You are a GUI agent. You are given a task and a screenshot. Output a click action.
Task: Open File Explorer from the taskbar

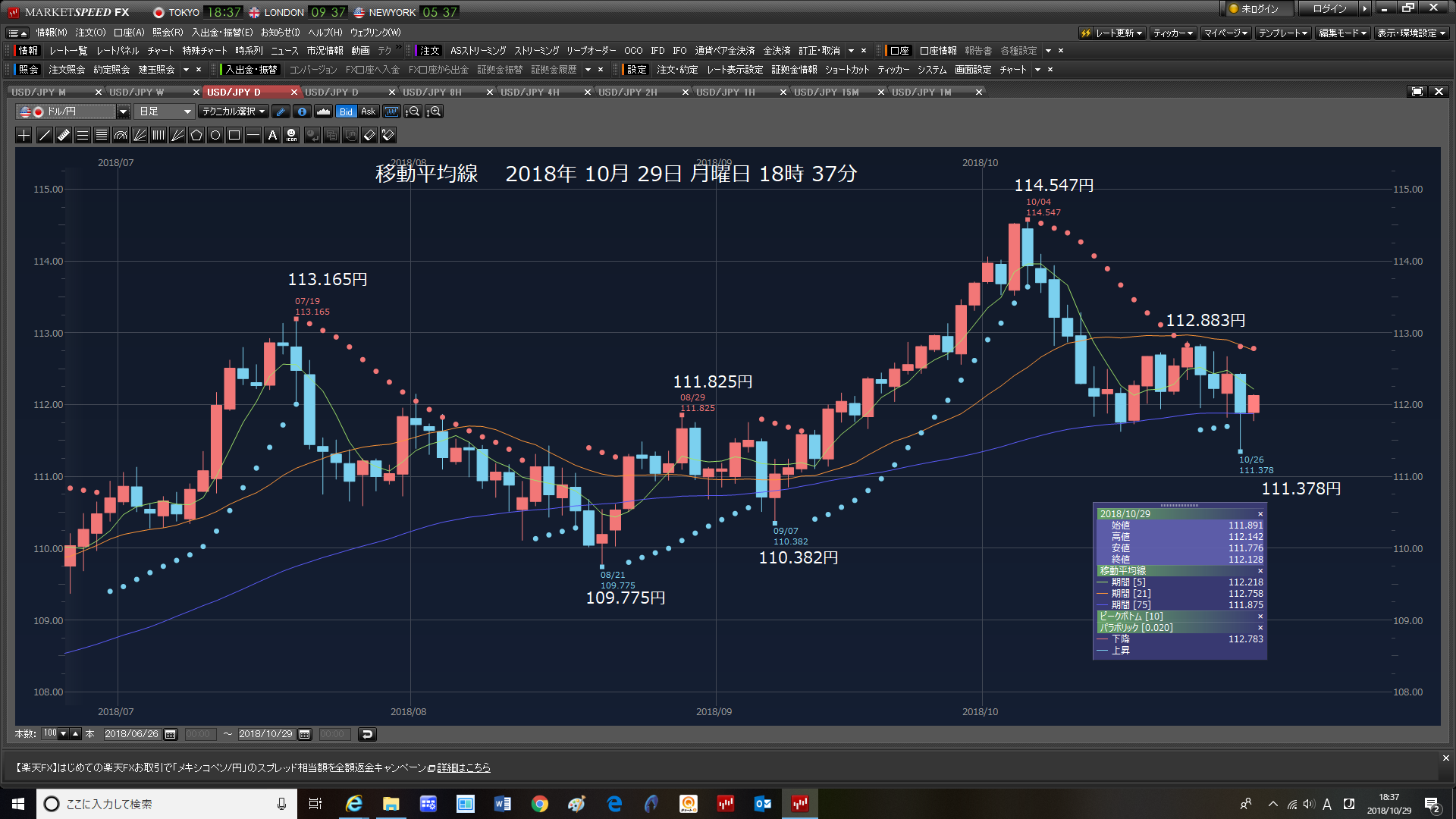pos(391,804)
